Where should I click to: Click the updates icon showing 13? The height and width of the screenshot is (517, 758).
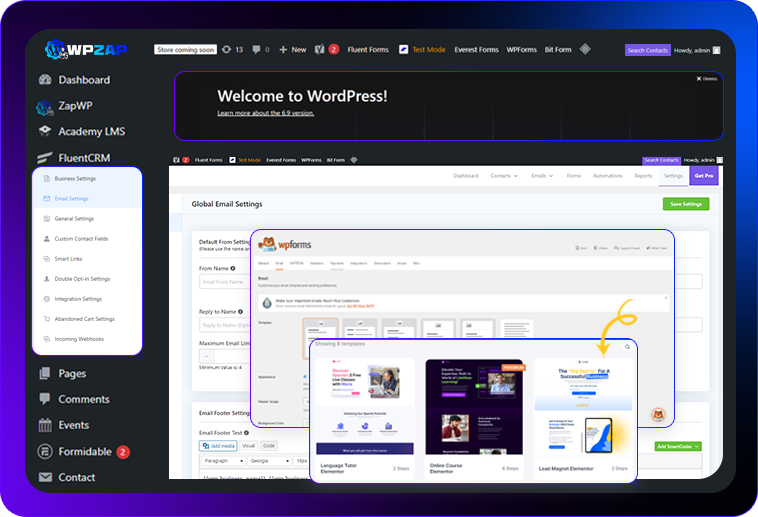[x=231, y=49]
